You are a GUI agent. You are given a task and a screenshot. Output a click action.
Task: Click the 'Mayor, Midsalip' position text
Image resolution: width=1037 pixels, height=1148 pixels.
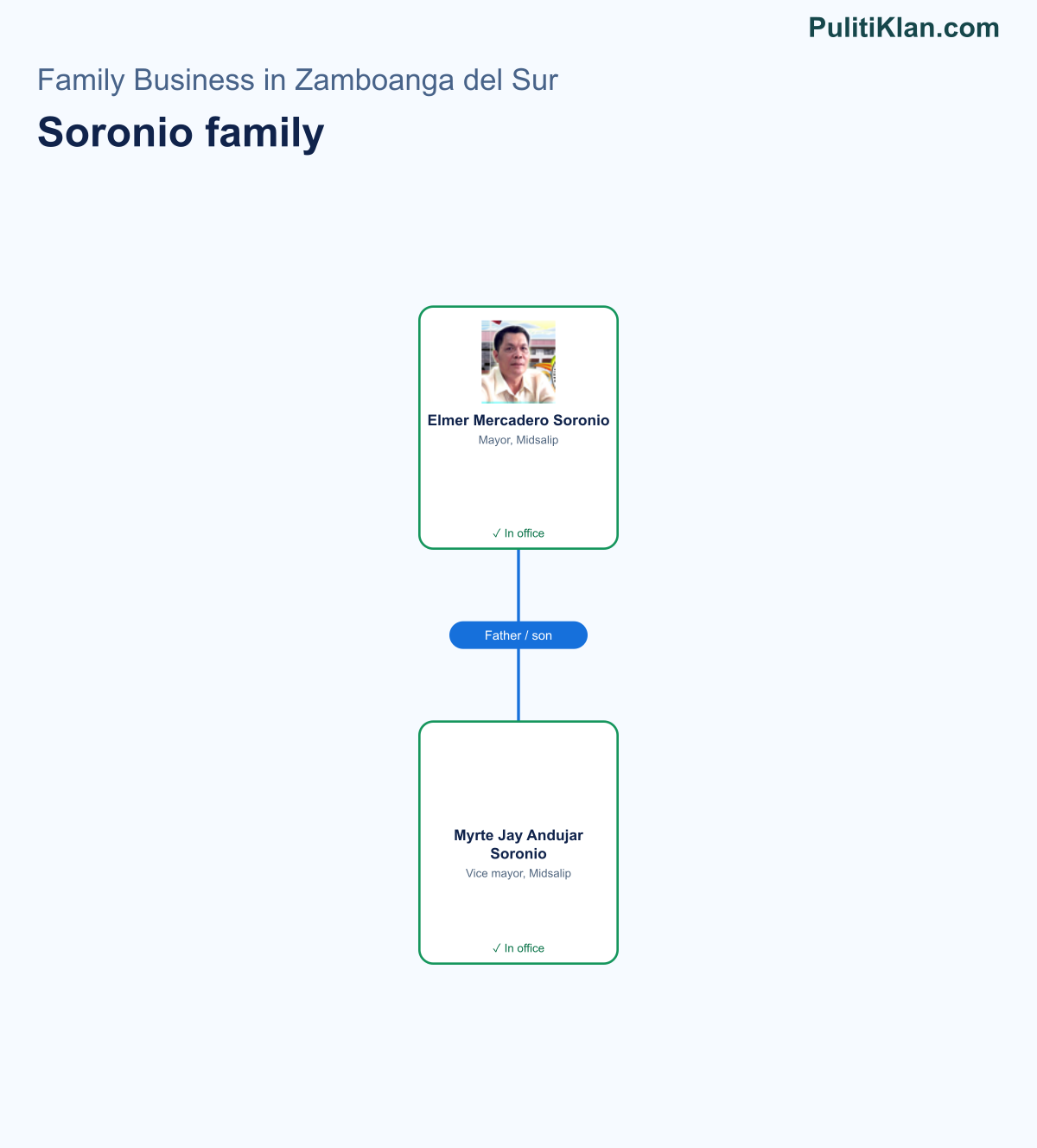[518, 440]
